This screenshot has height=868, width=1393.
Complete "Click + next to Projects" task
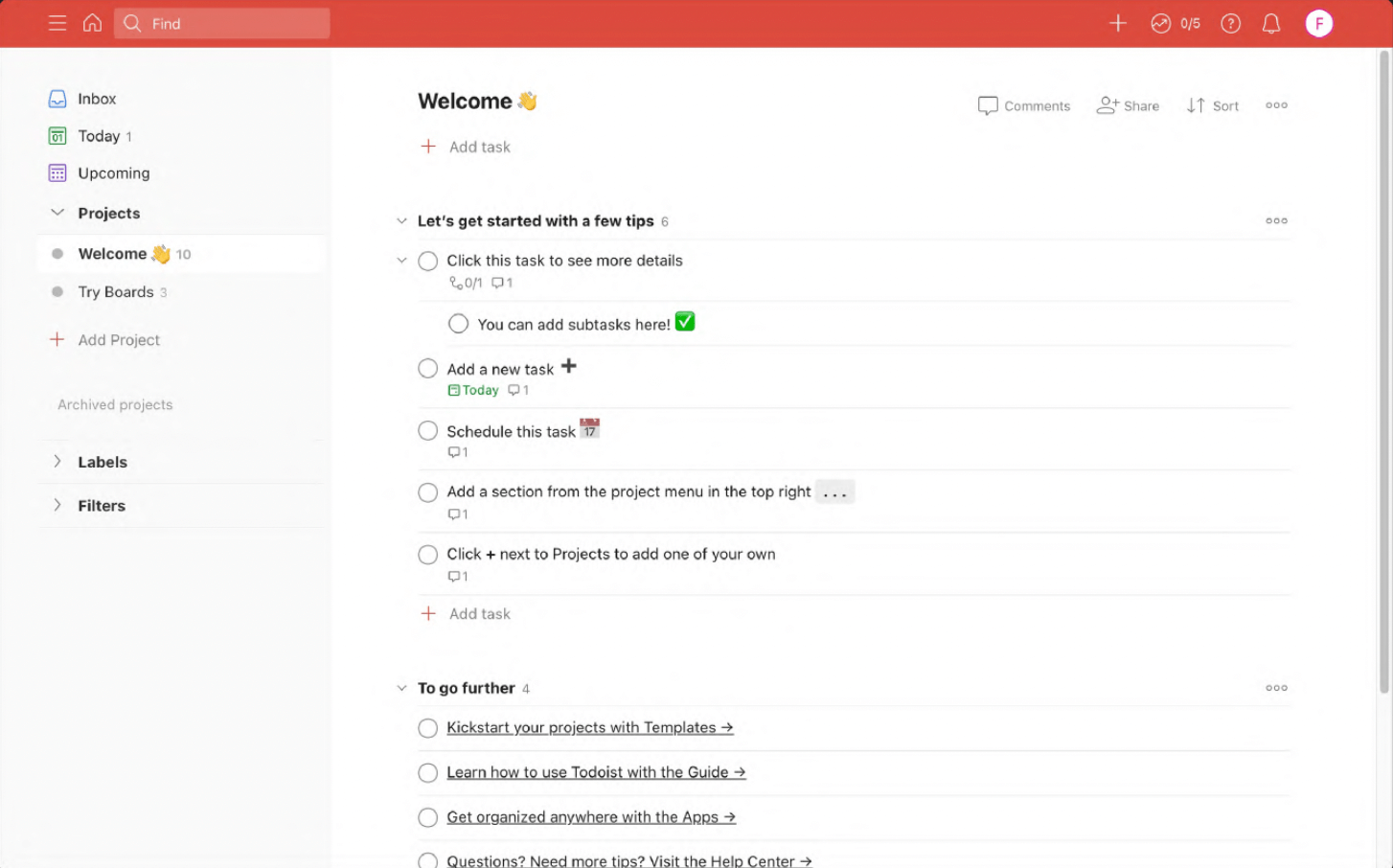[428, 554]
